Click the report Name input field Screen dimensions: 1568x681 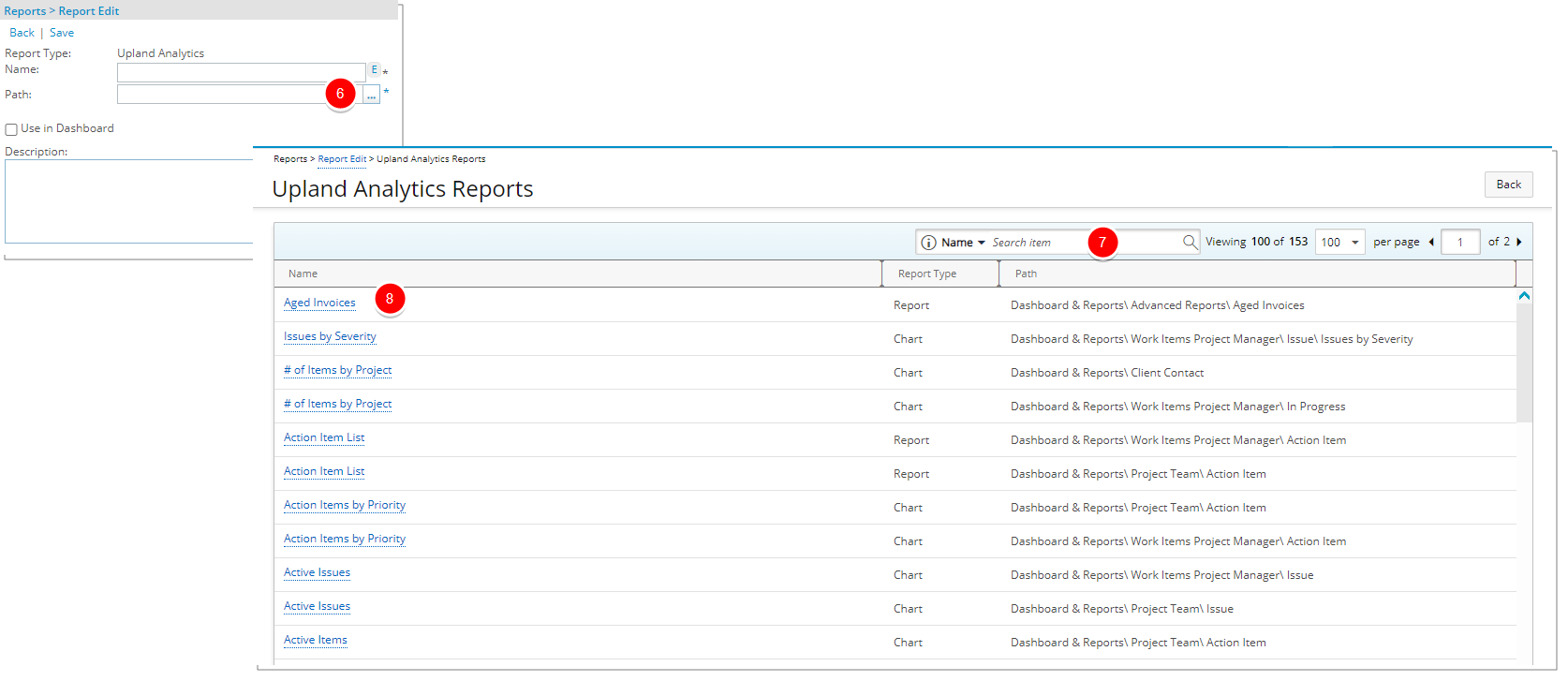[241, 72]
